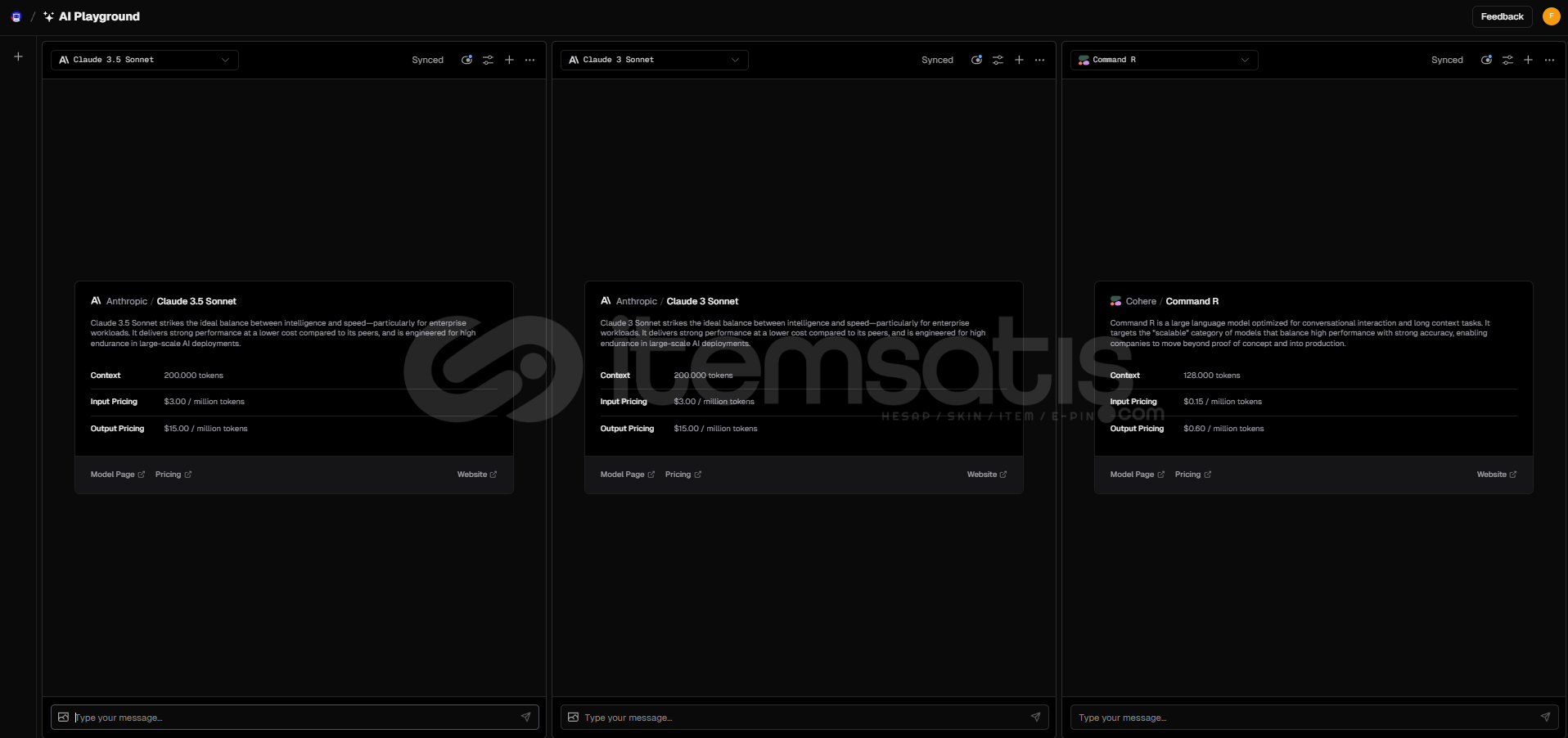This screenshot has height=738, width=1568.
Task: Add a model via plus in Command R header
Action: click(1528, 60)
